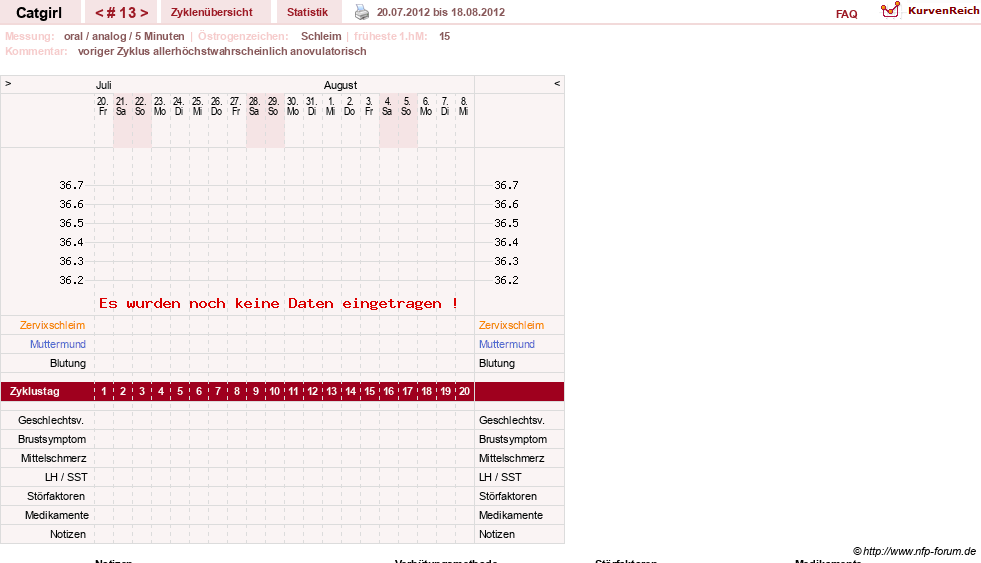This screenshot has height=563, width=981.
Task: Click the printer icon
Action: (x=362, y=12)
